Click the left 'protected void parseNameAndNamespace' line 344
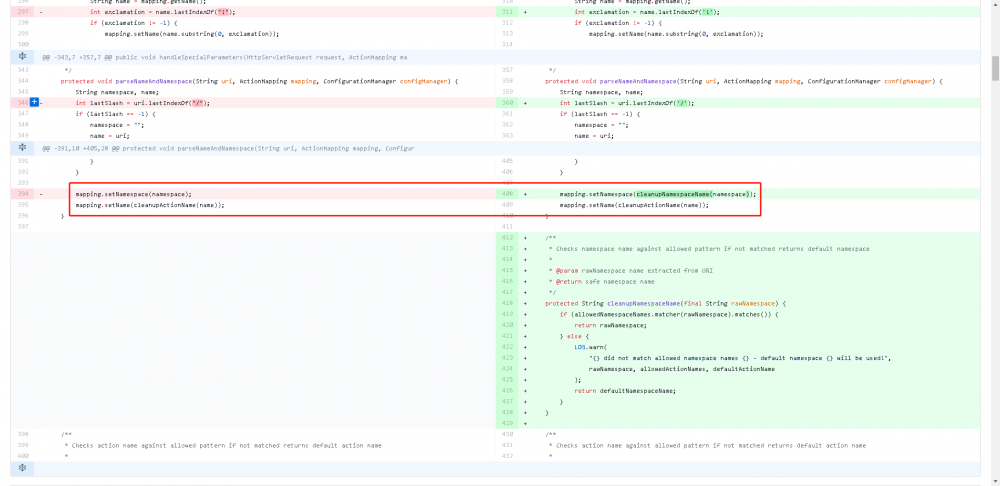The width and height of the screenshot is (1000, 486). tap(260, 81)
